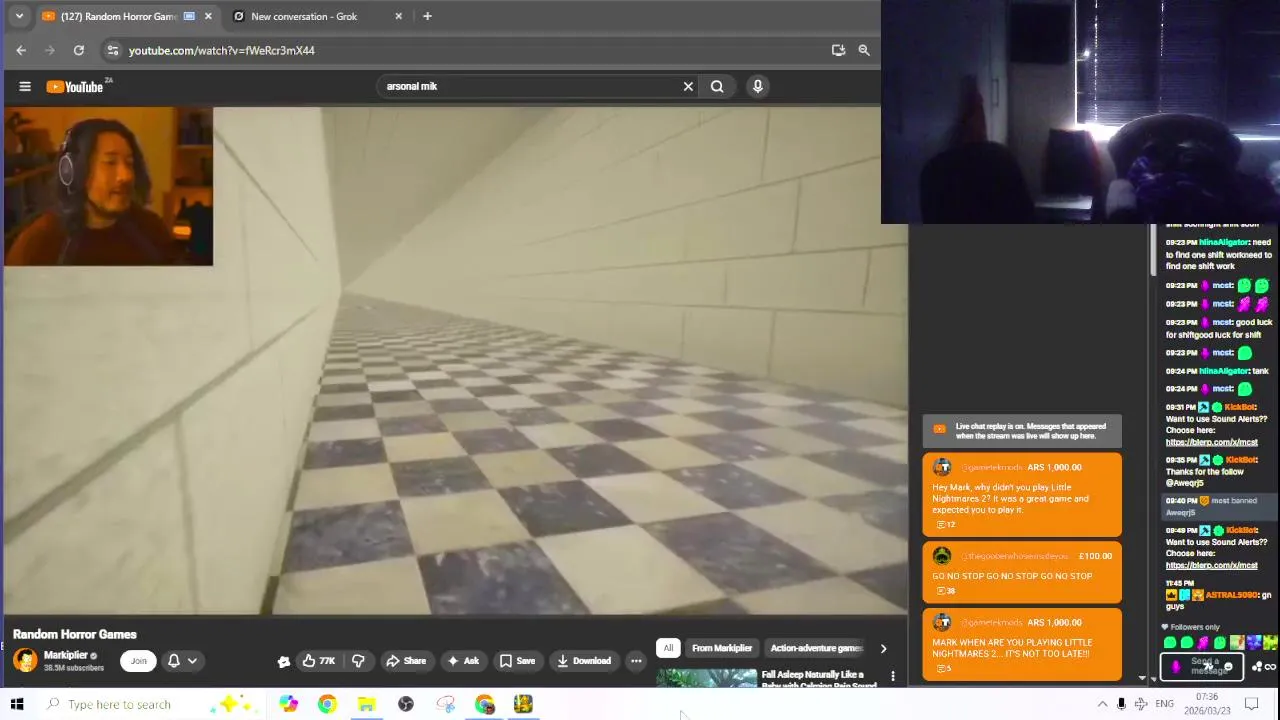Image resolution: width=1280 pixels, height=720 pixels.
Task: Open the YouTube guide hamburger menu
Action: click(x=25, y=86)
